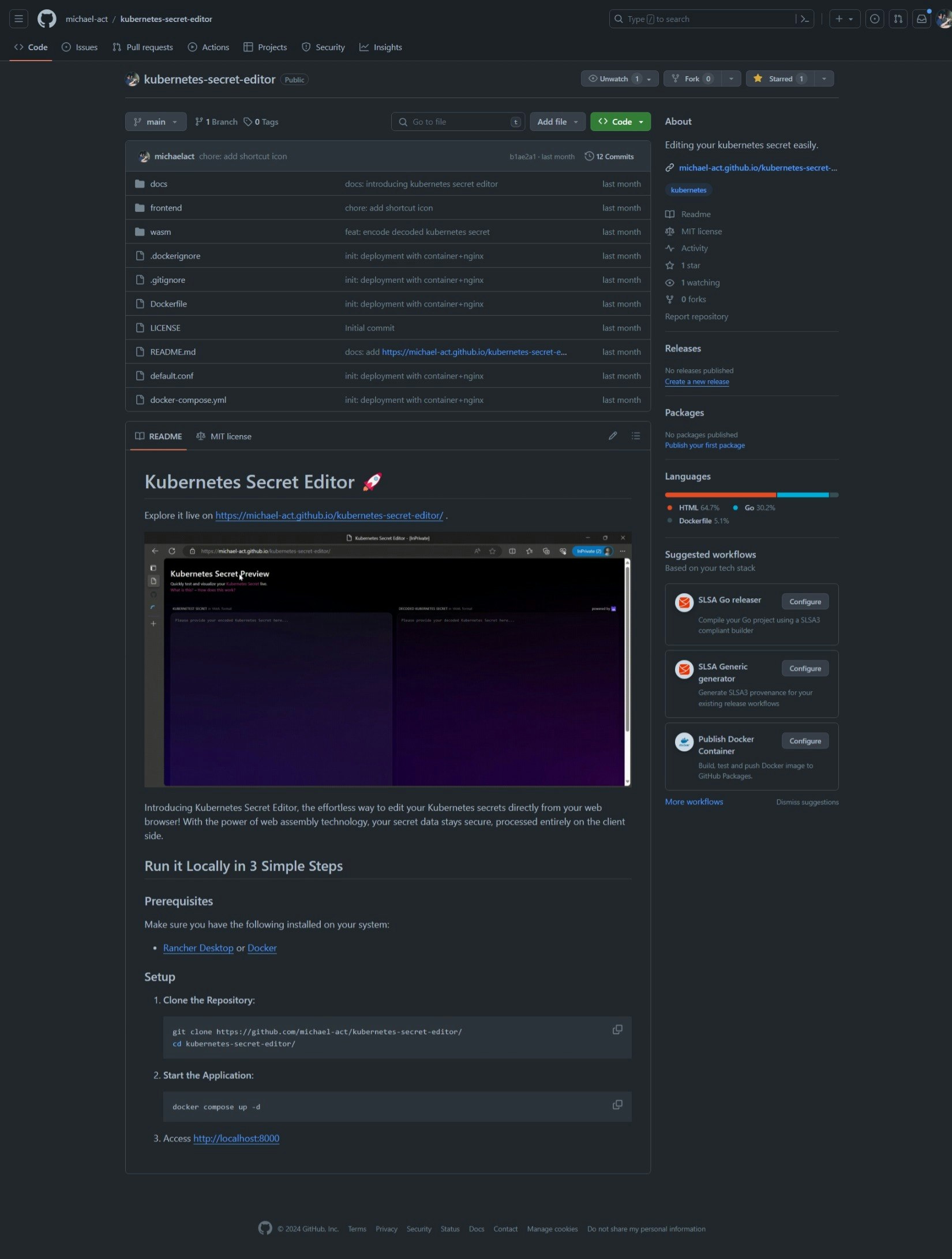
Task: Expand the main branch dropdown
Action: [x=156, y=122]
